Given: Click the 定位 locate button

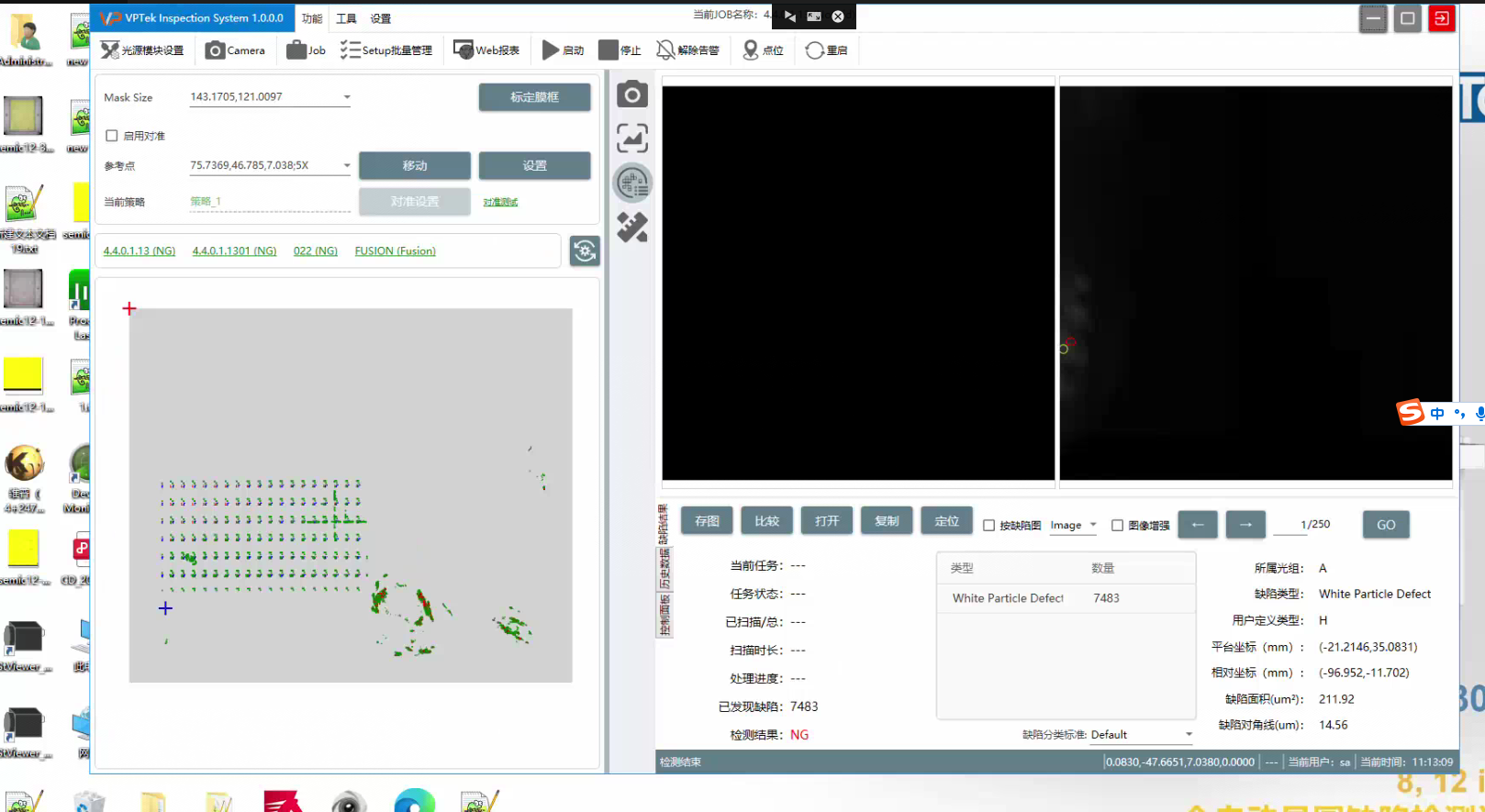Looking at the screenshot, I should [946, 521].
